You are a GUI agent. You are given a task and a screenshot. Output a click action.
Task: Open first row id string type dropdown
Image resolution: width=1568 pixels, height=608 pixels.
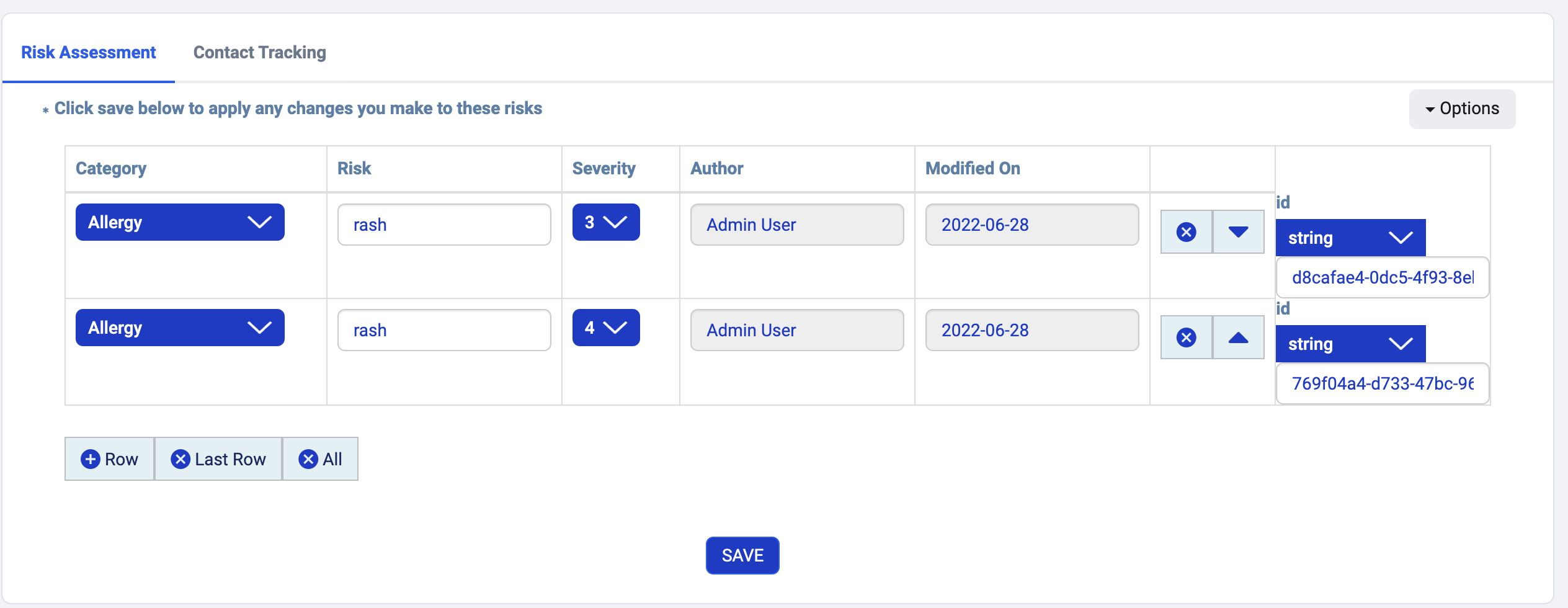pyautogui.click(x=1350, y=238)
